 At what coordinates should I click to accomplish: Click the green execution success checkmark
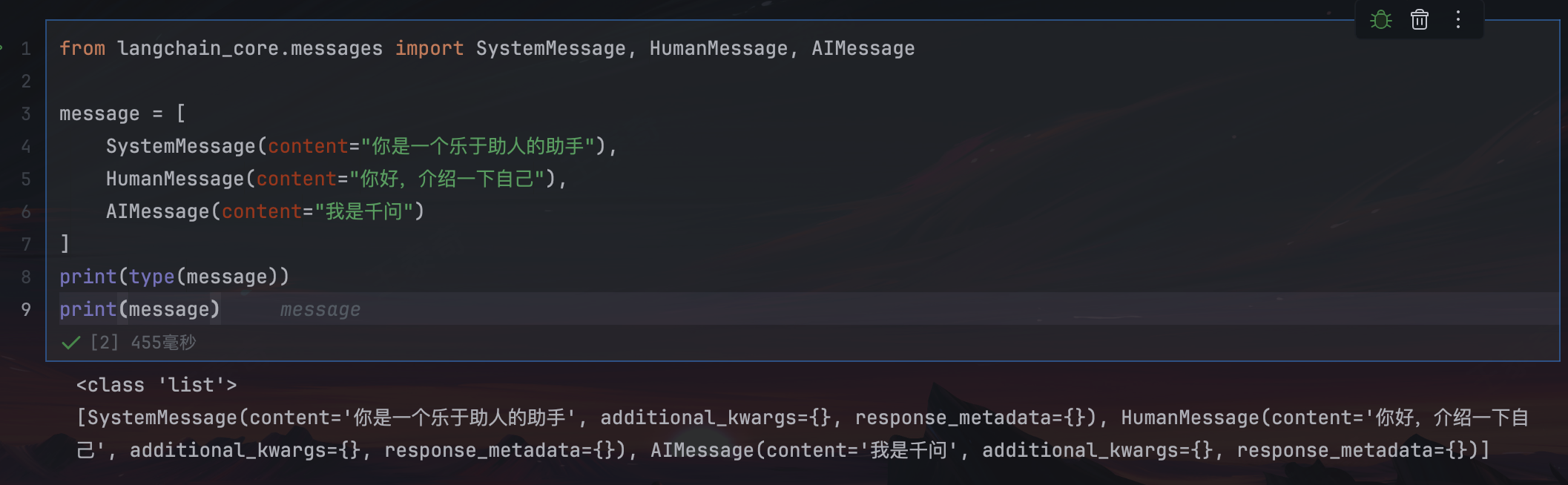point(71,343)
